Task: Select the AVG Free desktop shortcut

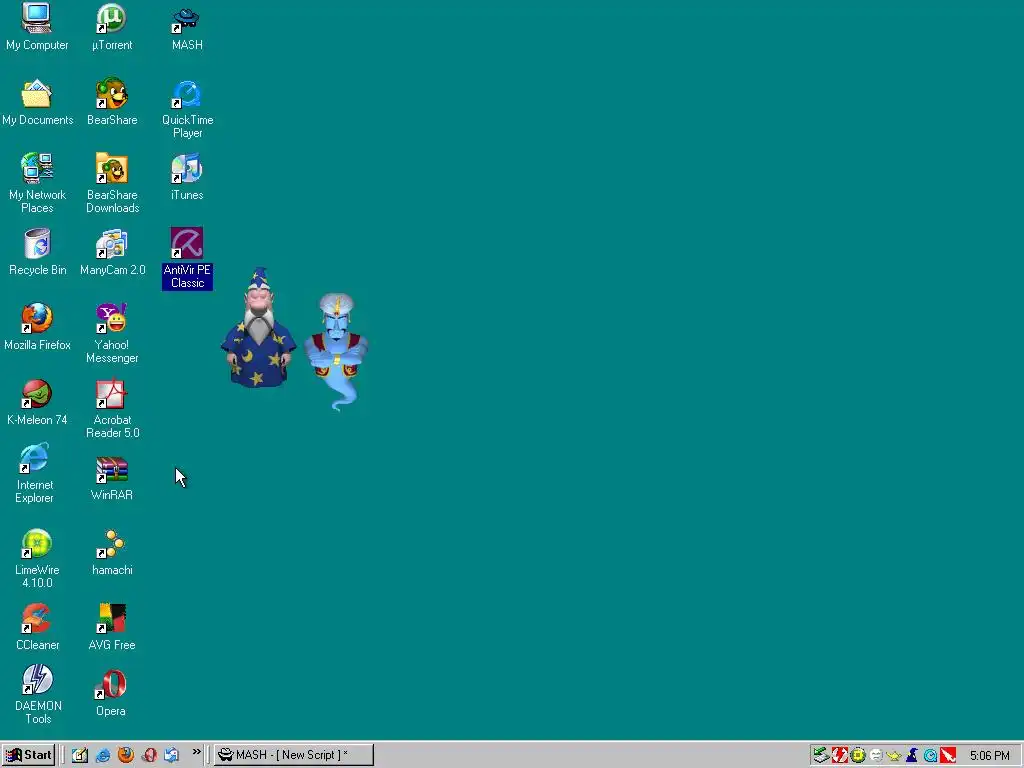Action: [112, 628]
